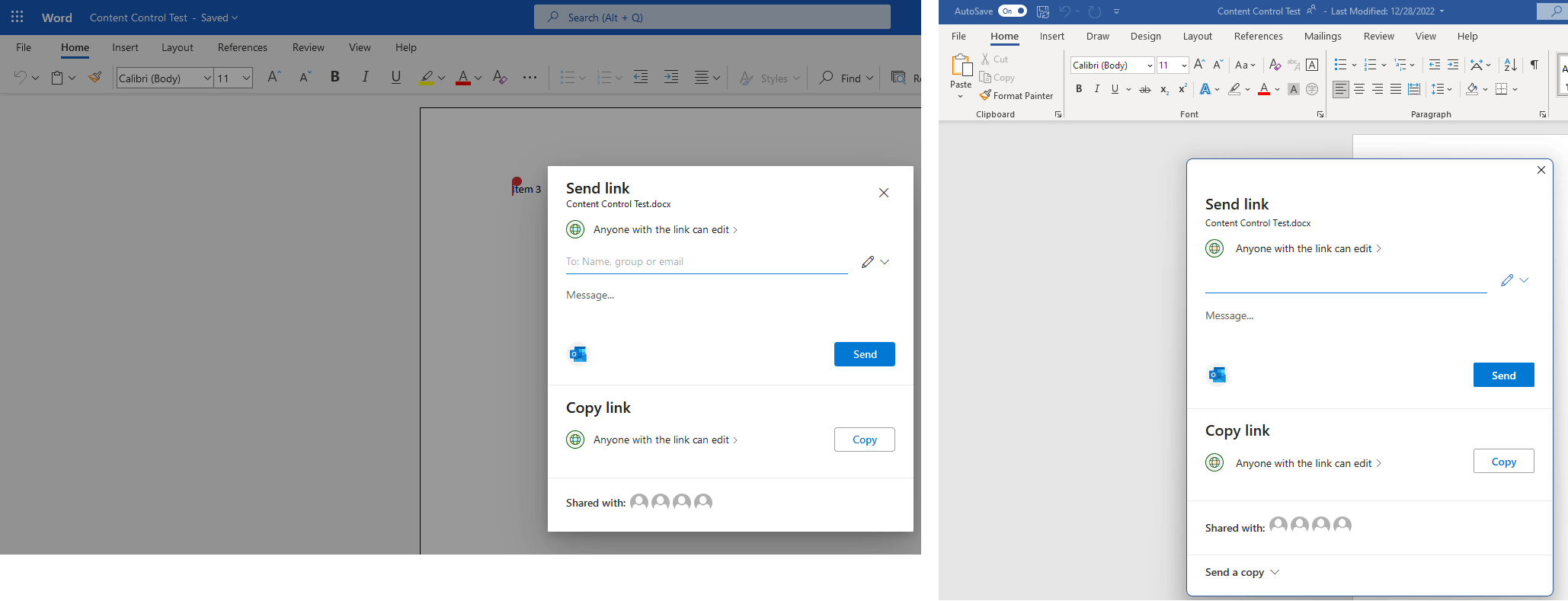Click Send button in desktop dialog
The width and height of the screenshot is (1568, 601).
1503,375
